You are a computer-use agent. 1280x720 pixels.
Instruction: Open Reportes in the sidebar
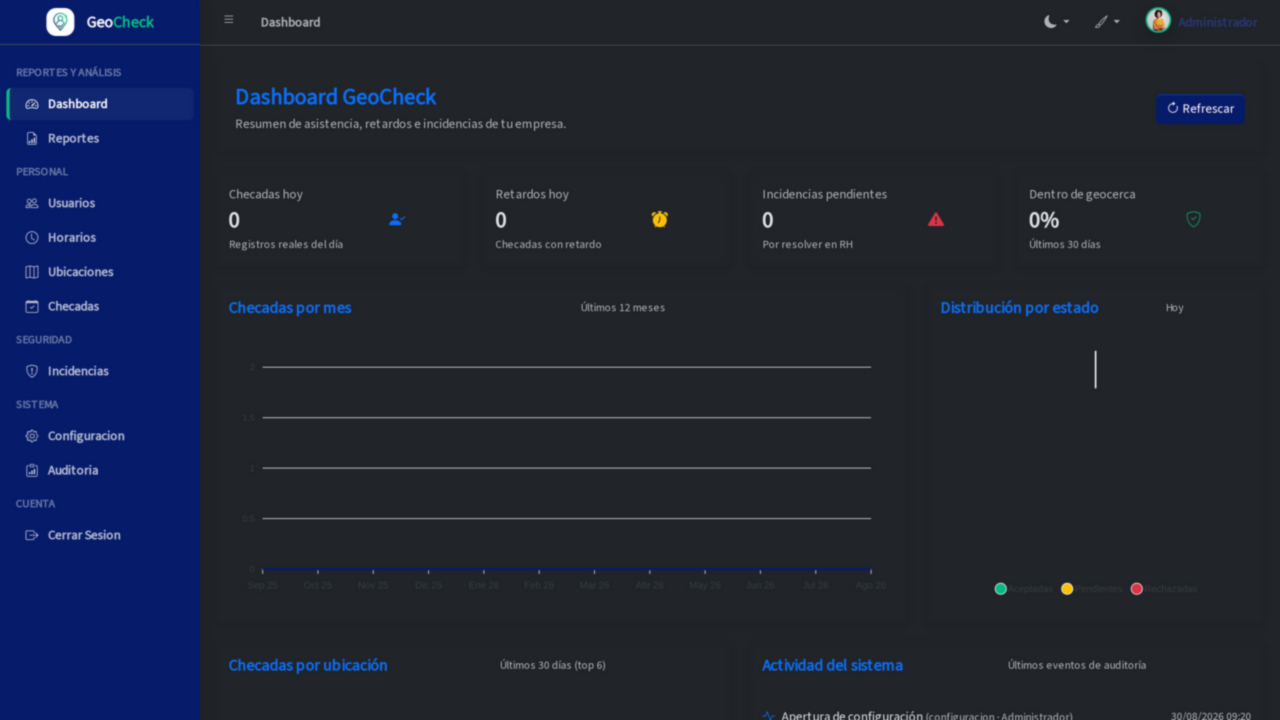(x=100, y=138)
